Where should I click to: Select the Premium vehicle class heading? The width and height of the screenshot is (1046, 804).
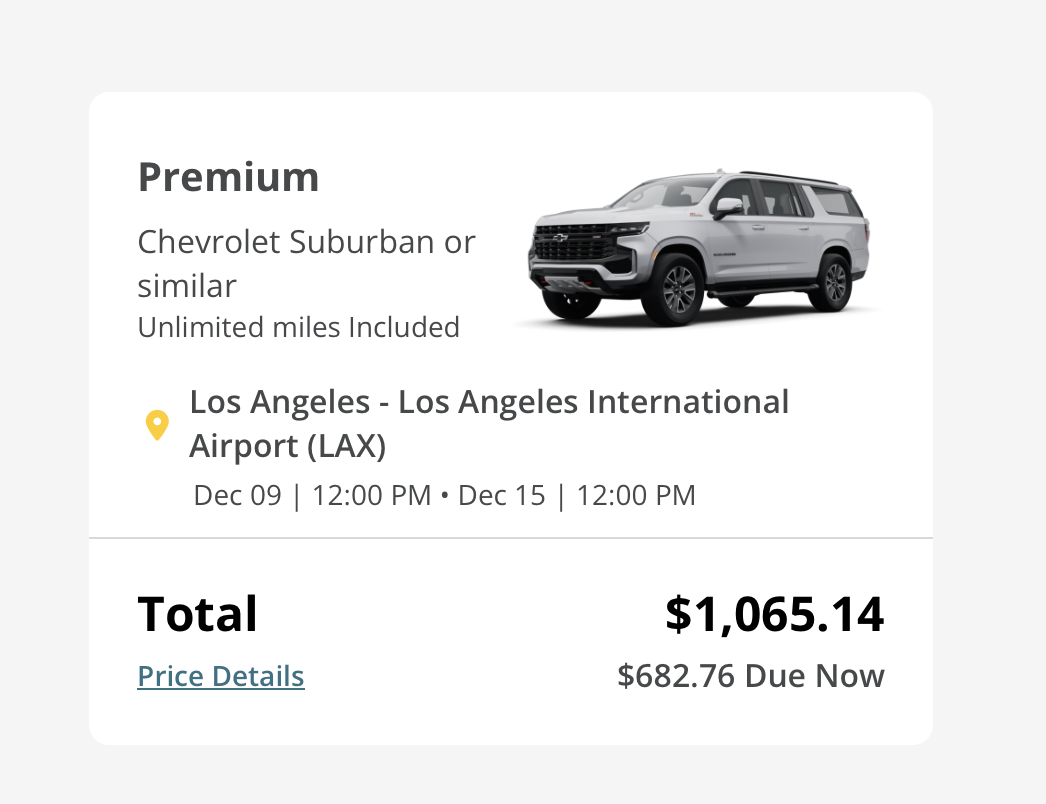click(228, 178)
